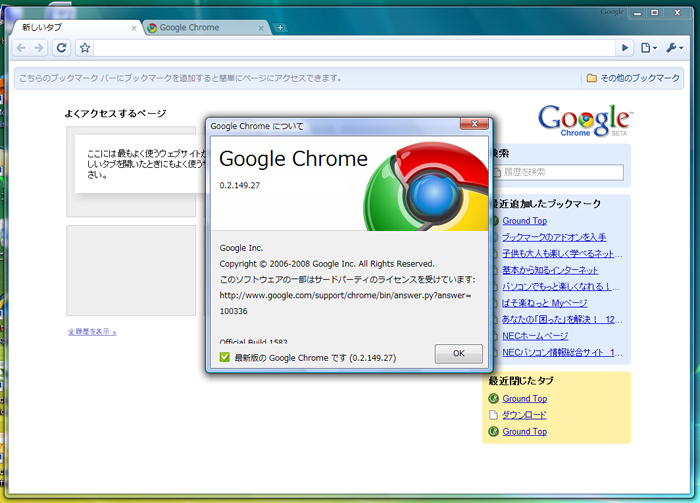The height and width of the screenshot is (503, 700).
Task: Click the Go arrow beside the address bar
Action: click(x=625, y=48)
